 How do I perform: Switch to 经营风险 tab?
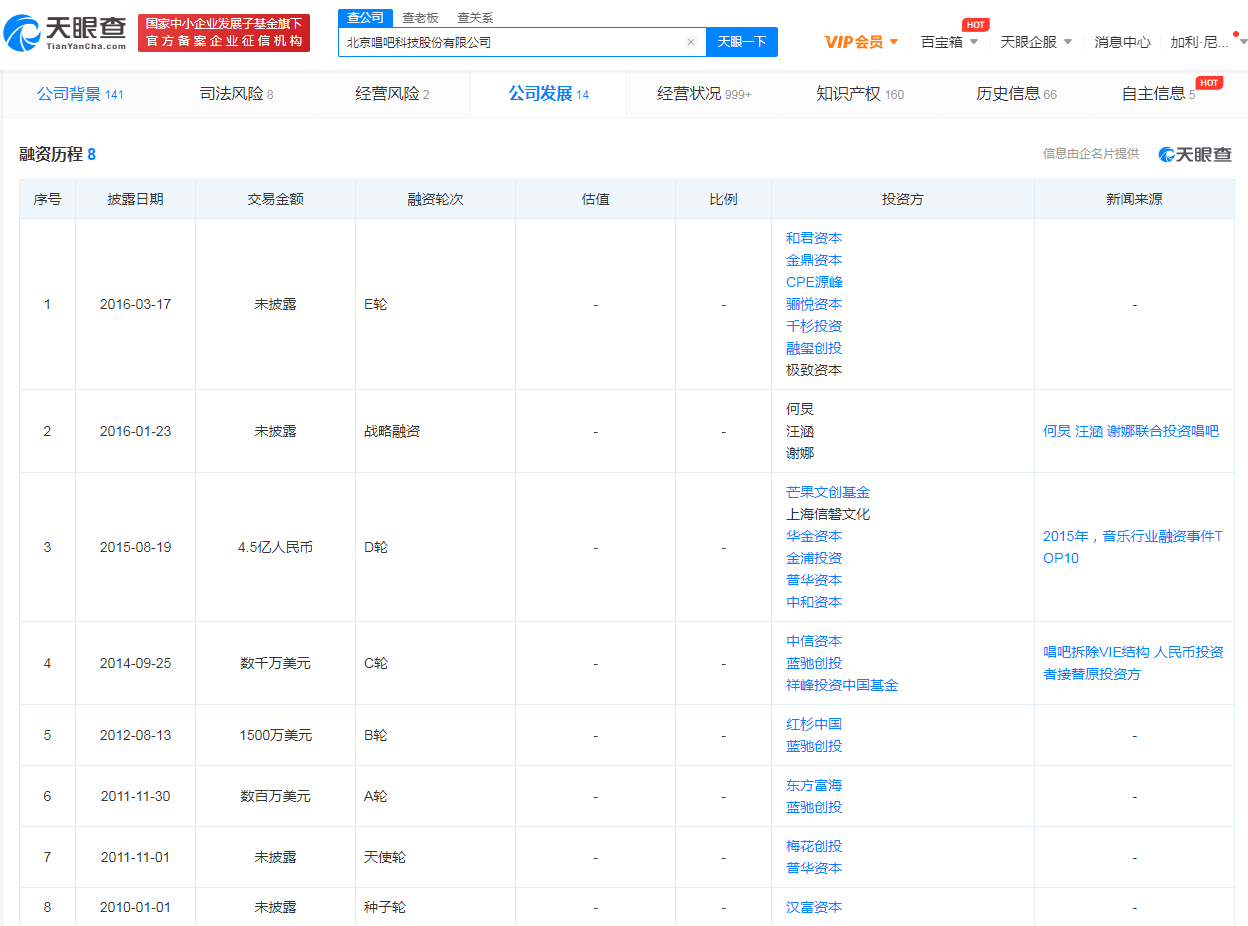[392, 94]
